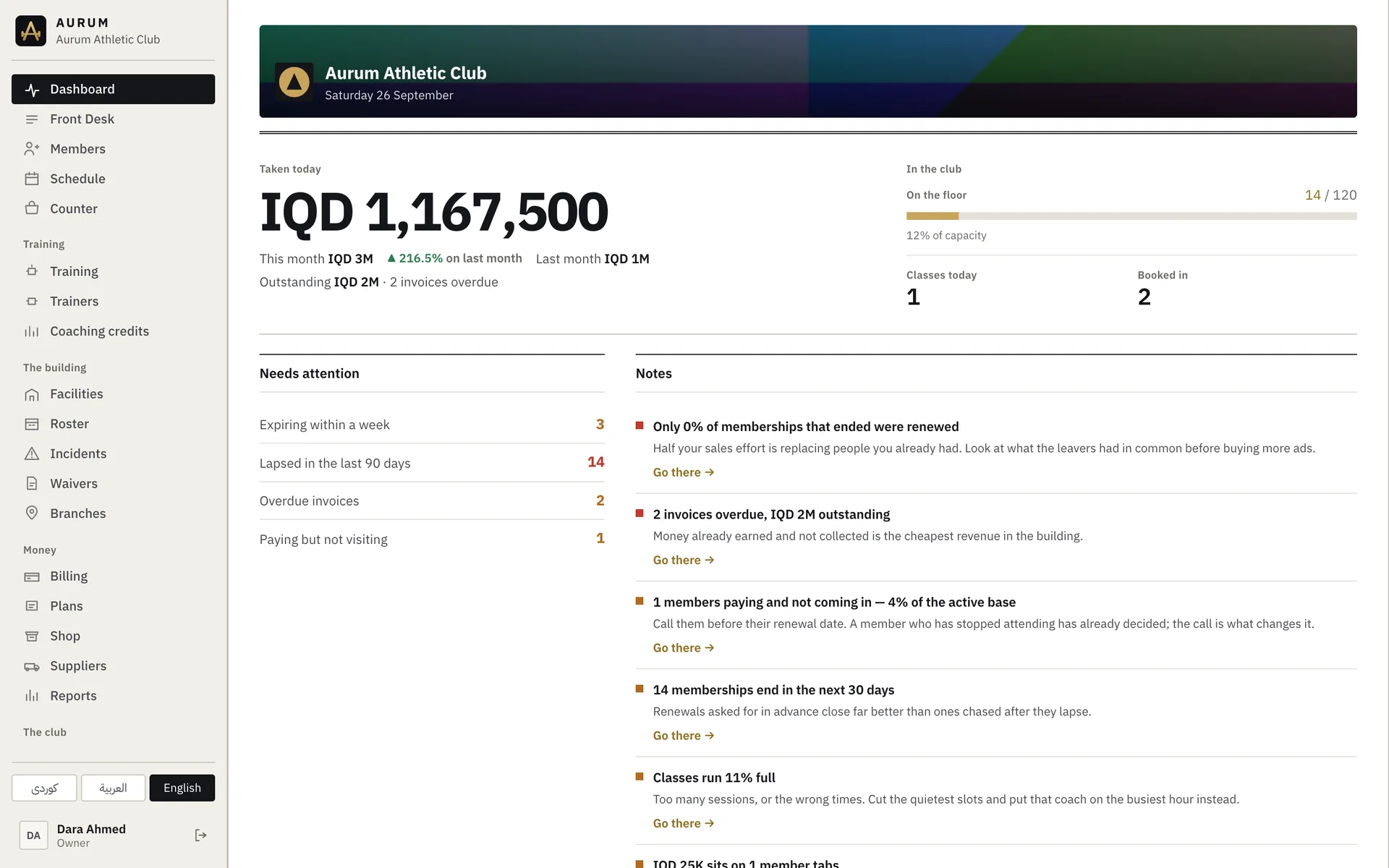The image size is (1389, 868).
Task: Open the Overdue invoices row
Action: [432, 501]
